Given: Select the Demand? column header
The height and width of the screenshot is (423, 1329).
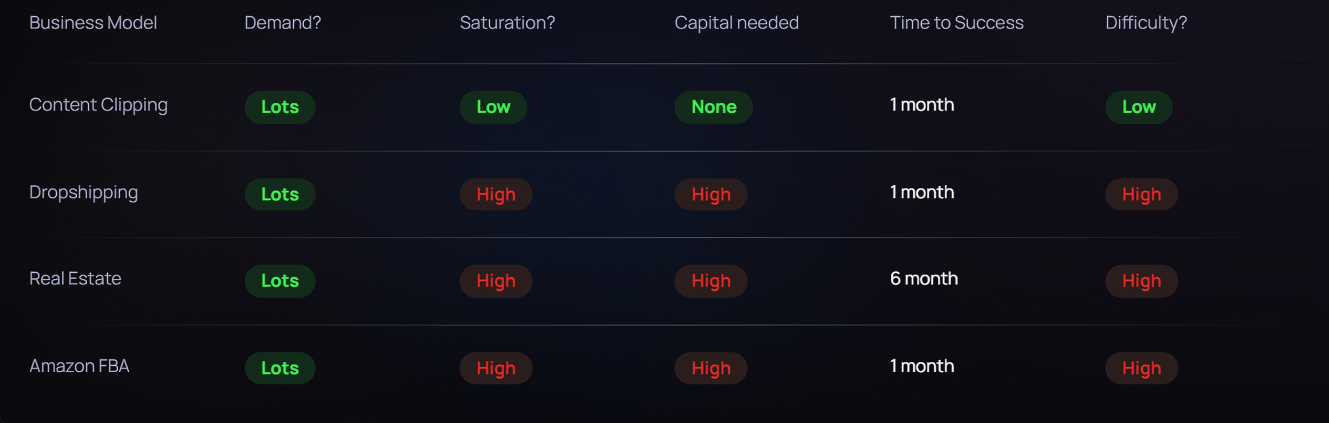Looking at the screenshot, I should (283, 23).
